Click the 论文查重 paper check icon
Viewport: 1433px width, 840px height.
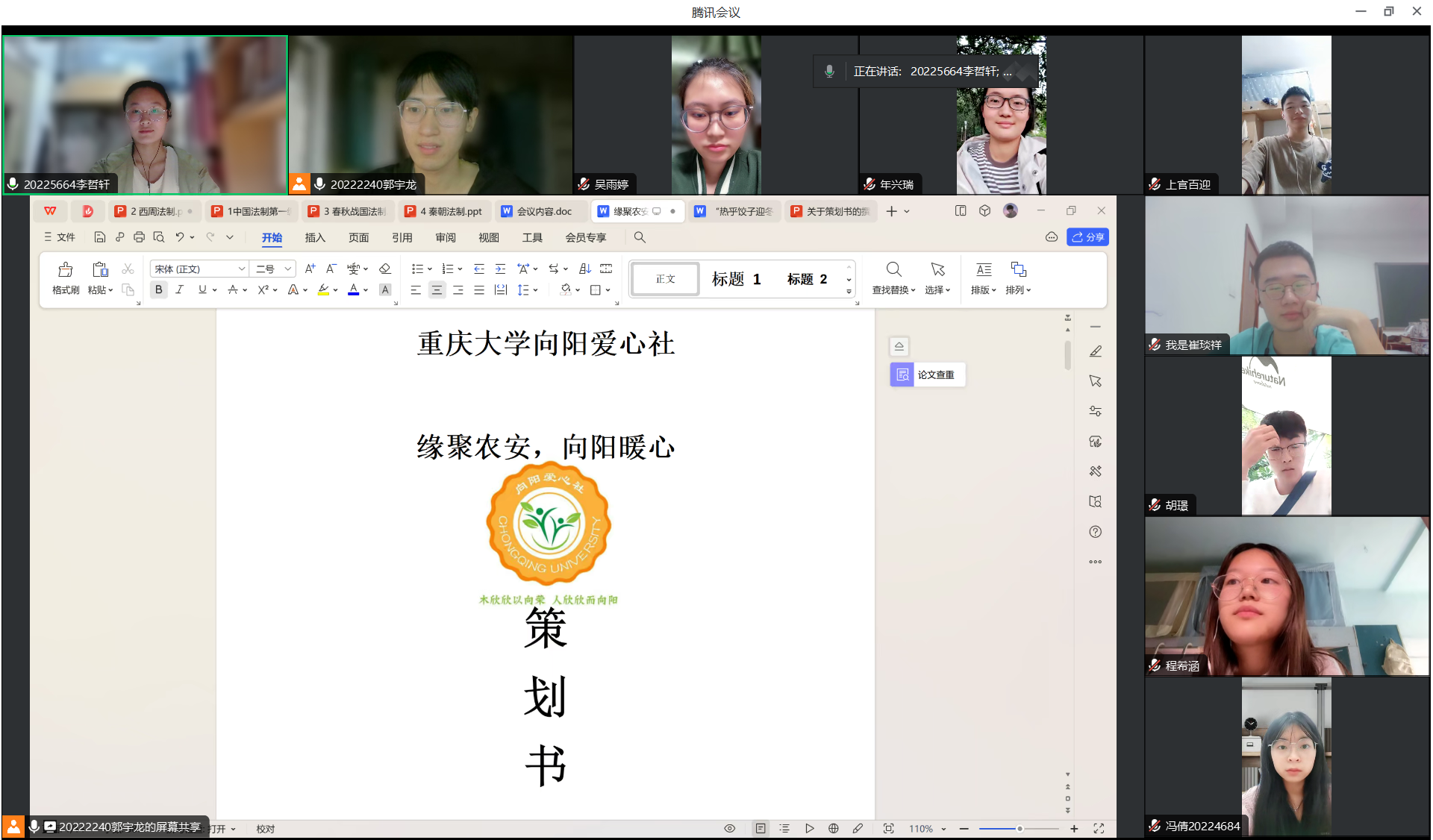tap(902, 374)
